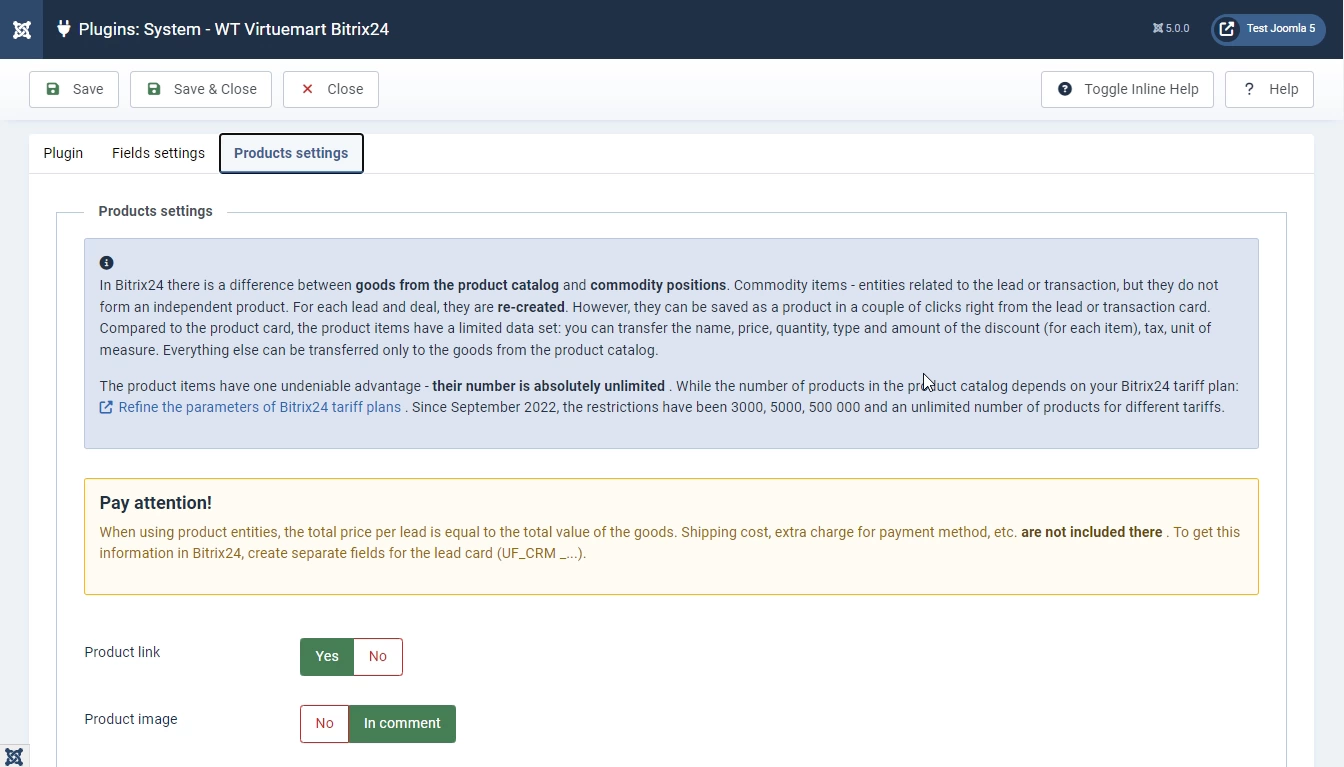The image size is (1344, 767).
Task: Toggle Inline Help on
Action: tap(1127, 89)
